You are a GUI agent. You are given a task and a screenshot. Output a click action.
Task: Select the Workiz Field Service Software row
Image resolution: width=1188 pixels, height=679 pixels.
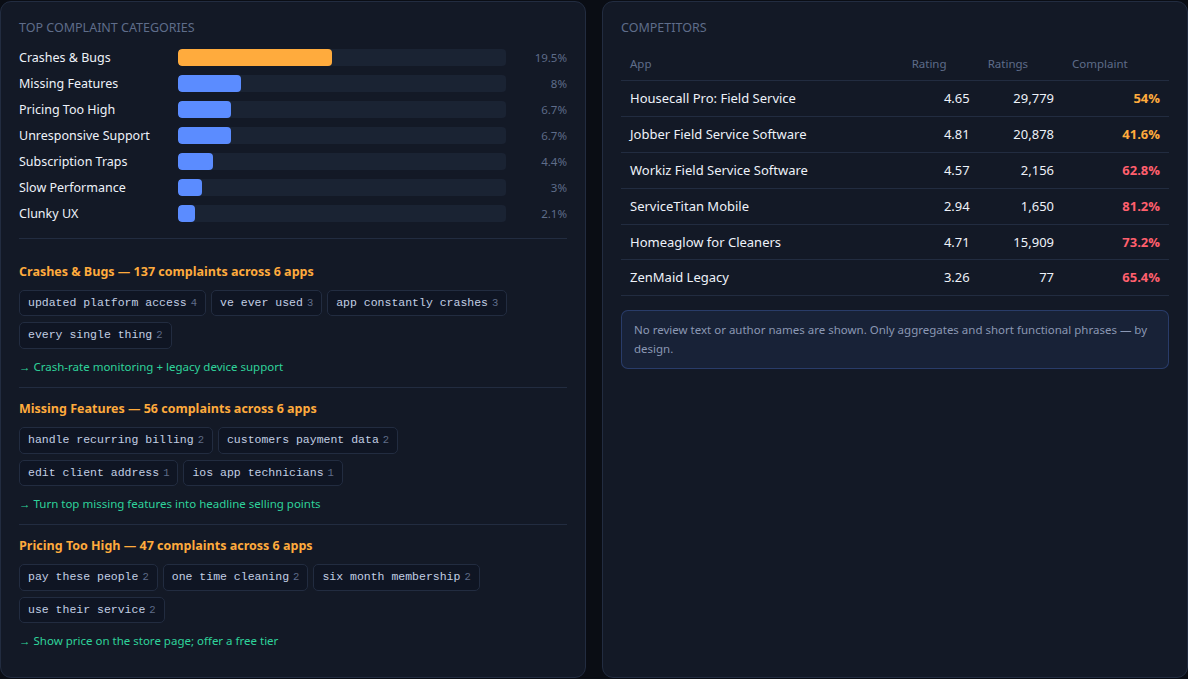point(894,171)
